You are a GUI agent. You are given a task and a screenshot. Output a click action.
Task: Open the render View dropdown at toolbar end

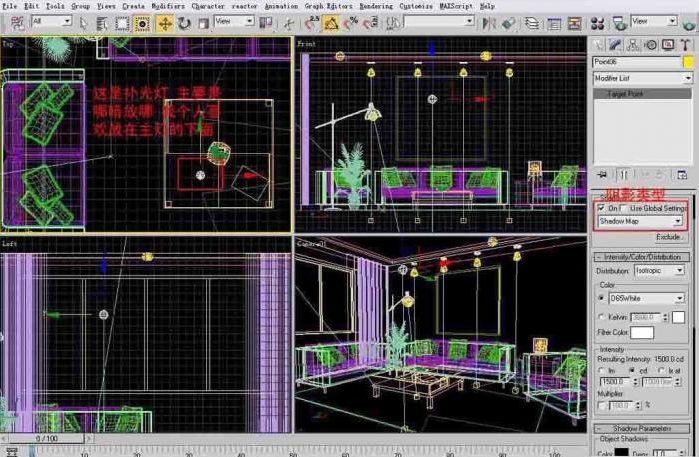[x=654, y=21]
